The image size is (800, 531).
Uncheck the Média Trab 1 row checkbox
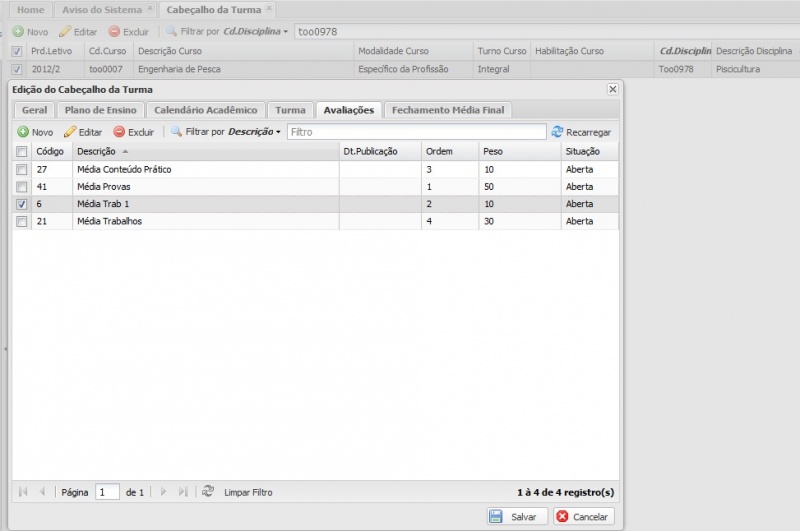click(x=22, y=204)
